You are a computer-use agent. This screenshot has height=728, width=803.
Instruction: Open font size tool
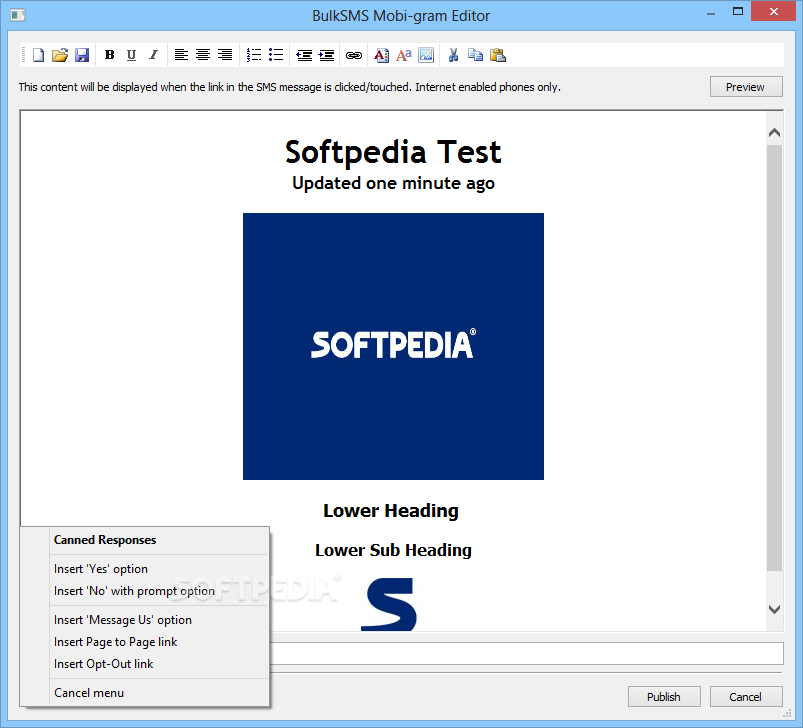click(404, 55)
